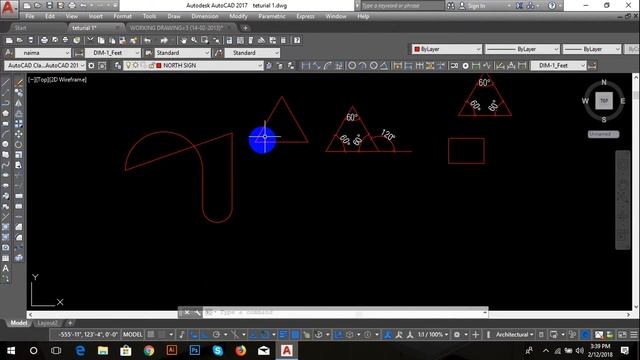Click TOP face on the ViewCube
The width and height of the screenshot is (640, 360).
click(x=604, y=101)
